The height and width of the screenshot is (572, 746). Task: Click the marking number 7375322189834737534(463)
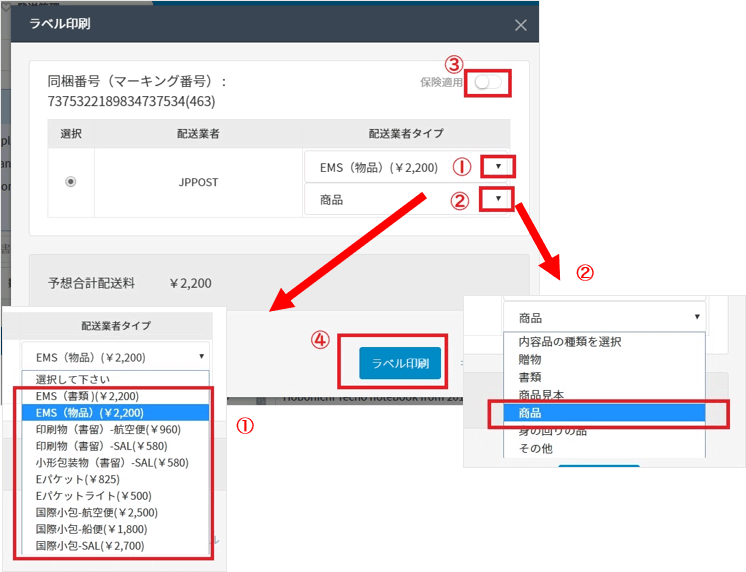pyautogui.click(x=131, y=101)
